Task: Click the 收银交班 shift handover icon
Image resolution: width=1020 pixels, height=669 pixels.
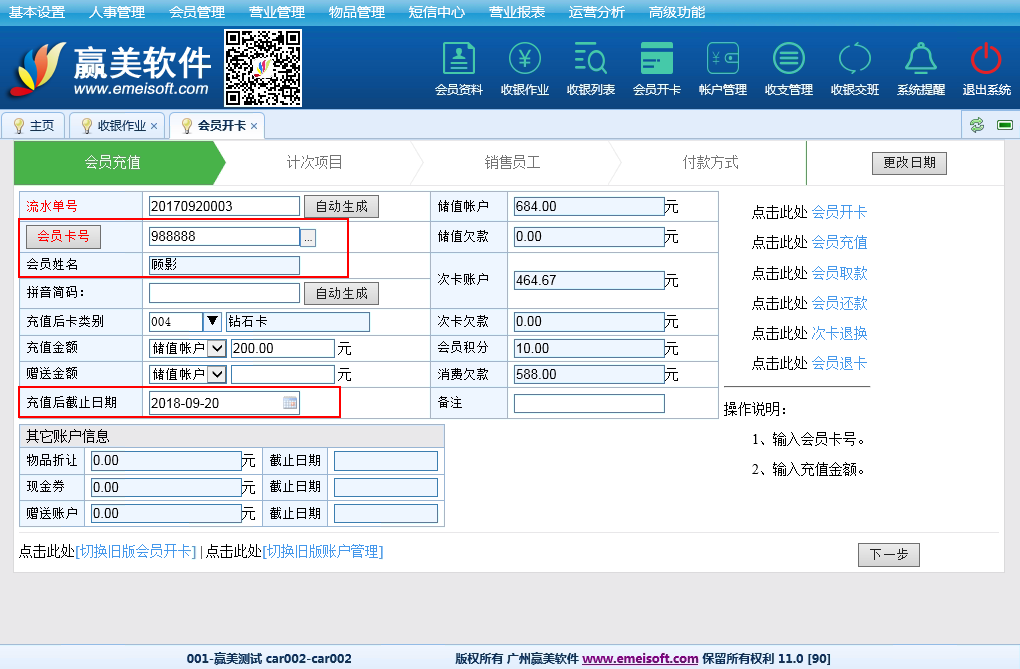Action: (x=855, y=60)
